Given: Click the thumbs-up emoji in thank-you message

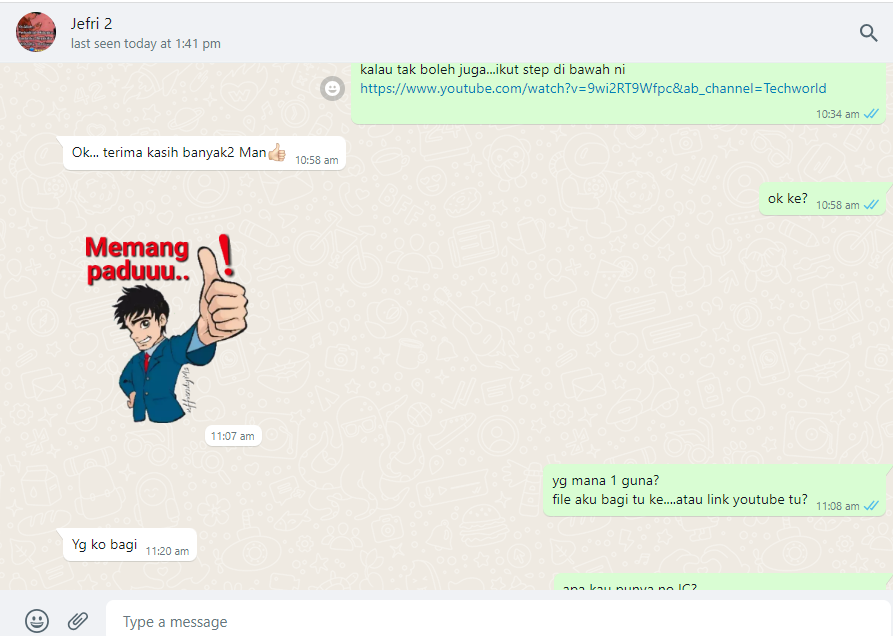Looking at the screenshot, I should (x=277, y=153).
